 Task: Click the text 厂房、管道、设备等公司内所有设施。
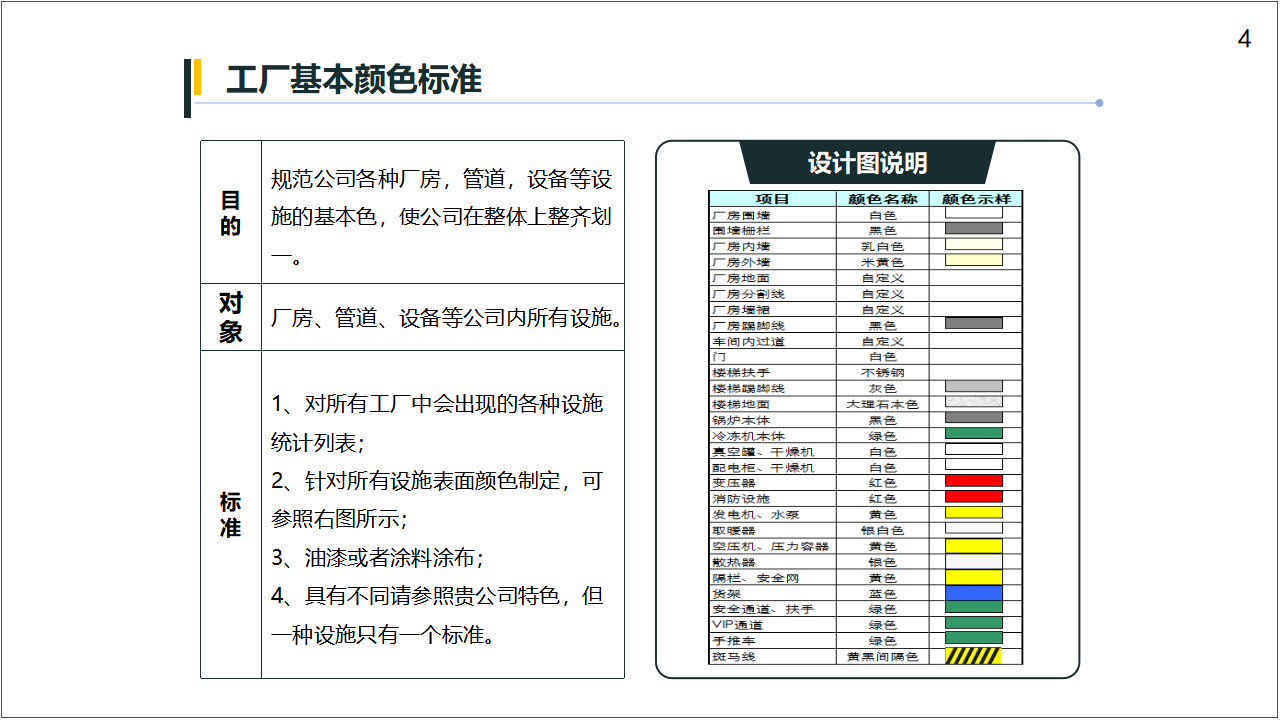[447, 318]
